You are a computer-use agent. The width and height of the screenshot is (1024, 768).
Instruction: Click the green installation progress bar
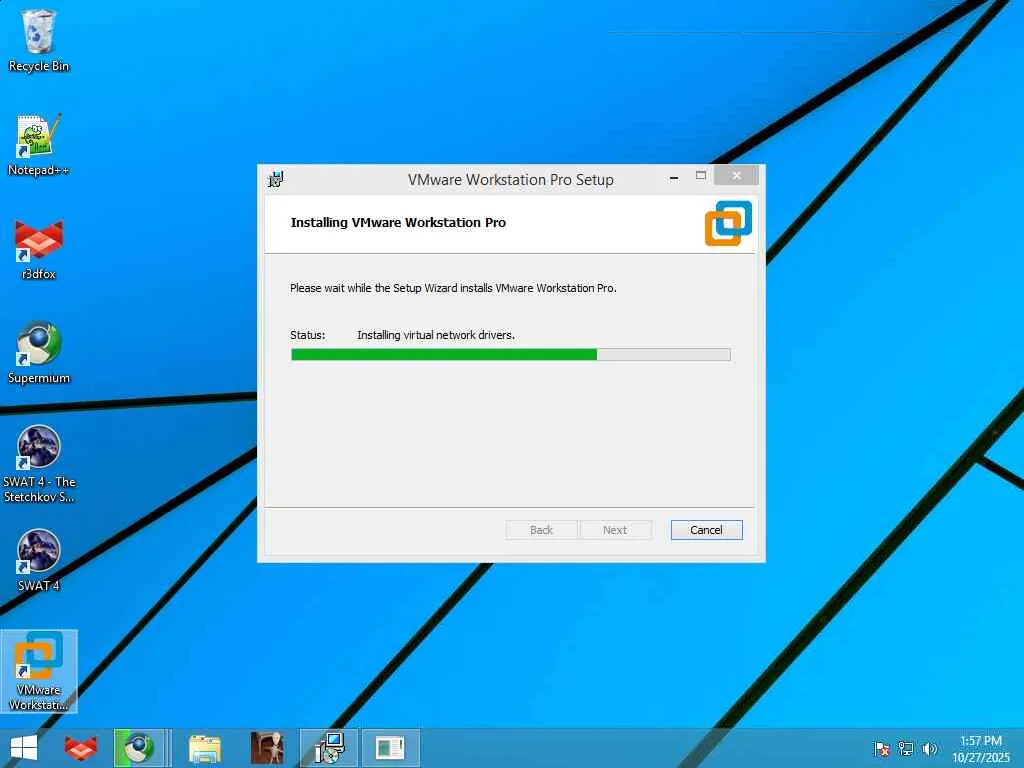pyautogui.click(x=511, y=355)
